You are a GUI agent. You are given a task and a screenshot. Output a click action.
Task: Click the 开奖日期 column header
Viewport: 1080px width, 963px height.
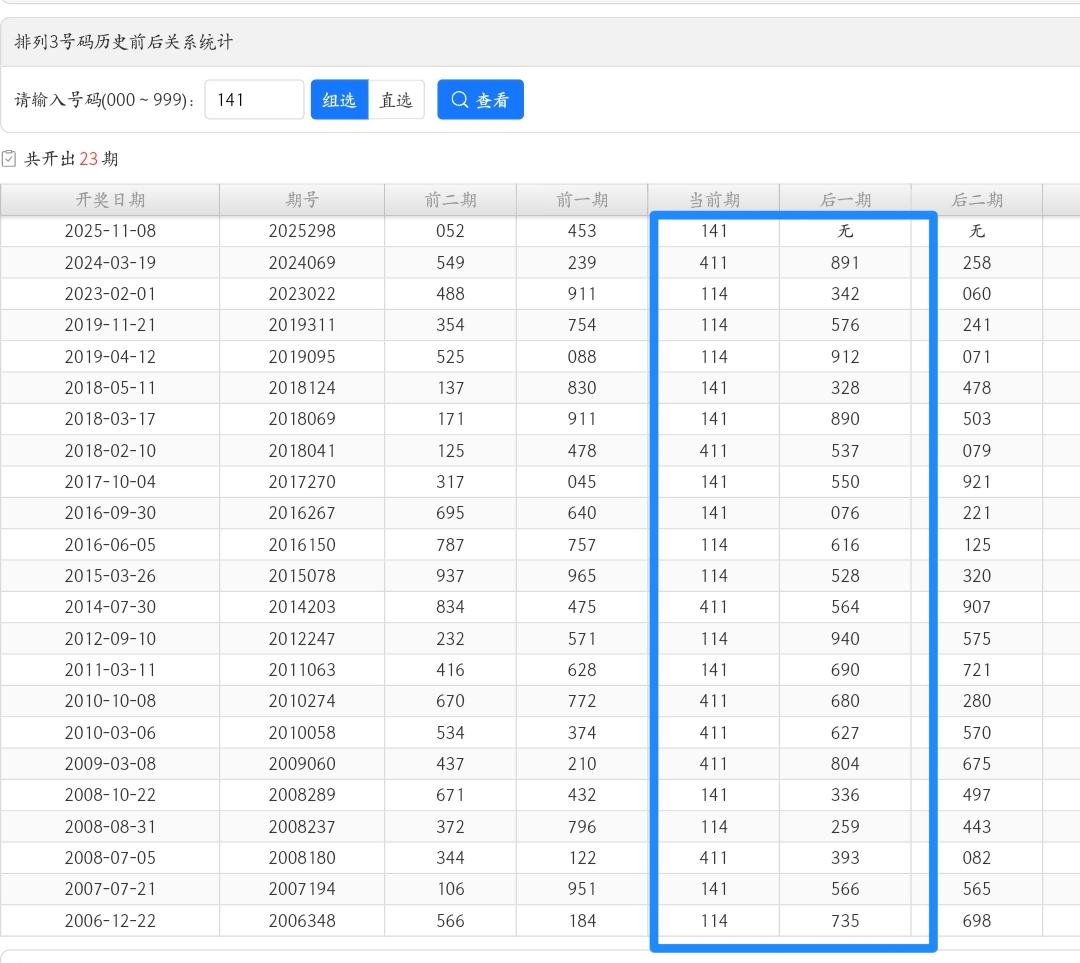point(110,200)
